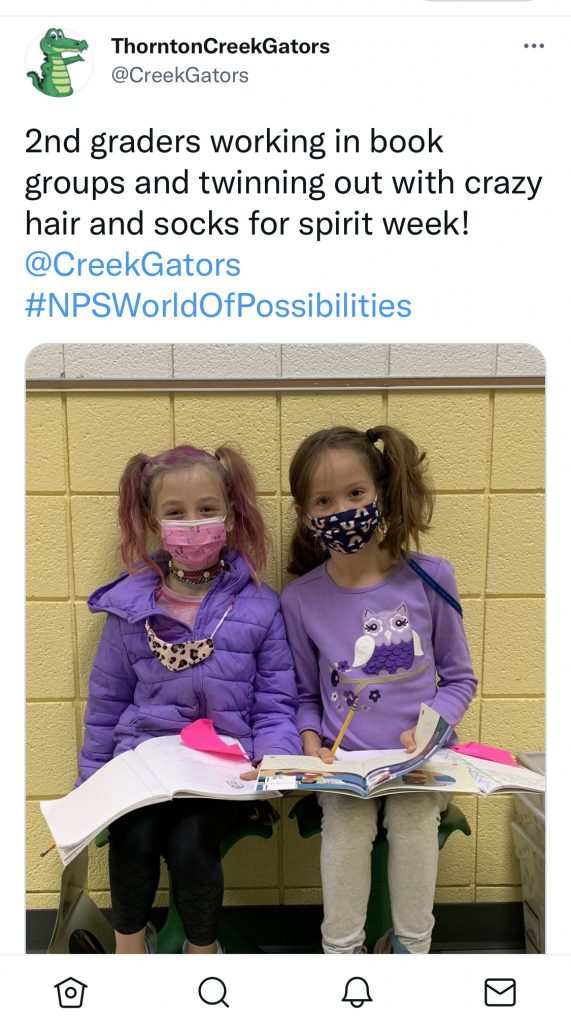Open the three-dot more options menu
This screenshot has width=571, height=1024.
[534, 46]
